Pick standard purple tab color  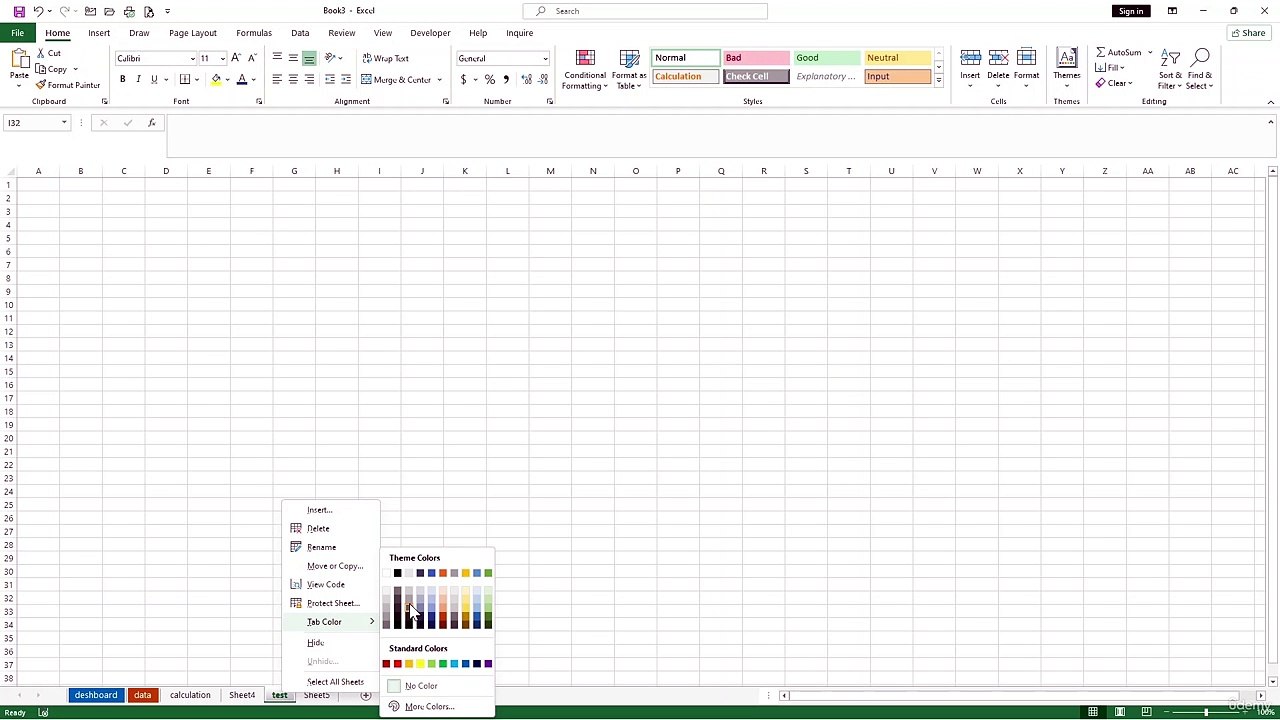(x=488, y=664)
